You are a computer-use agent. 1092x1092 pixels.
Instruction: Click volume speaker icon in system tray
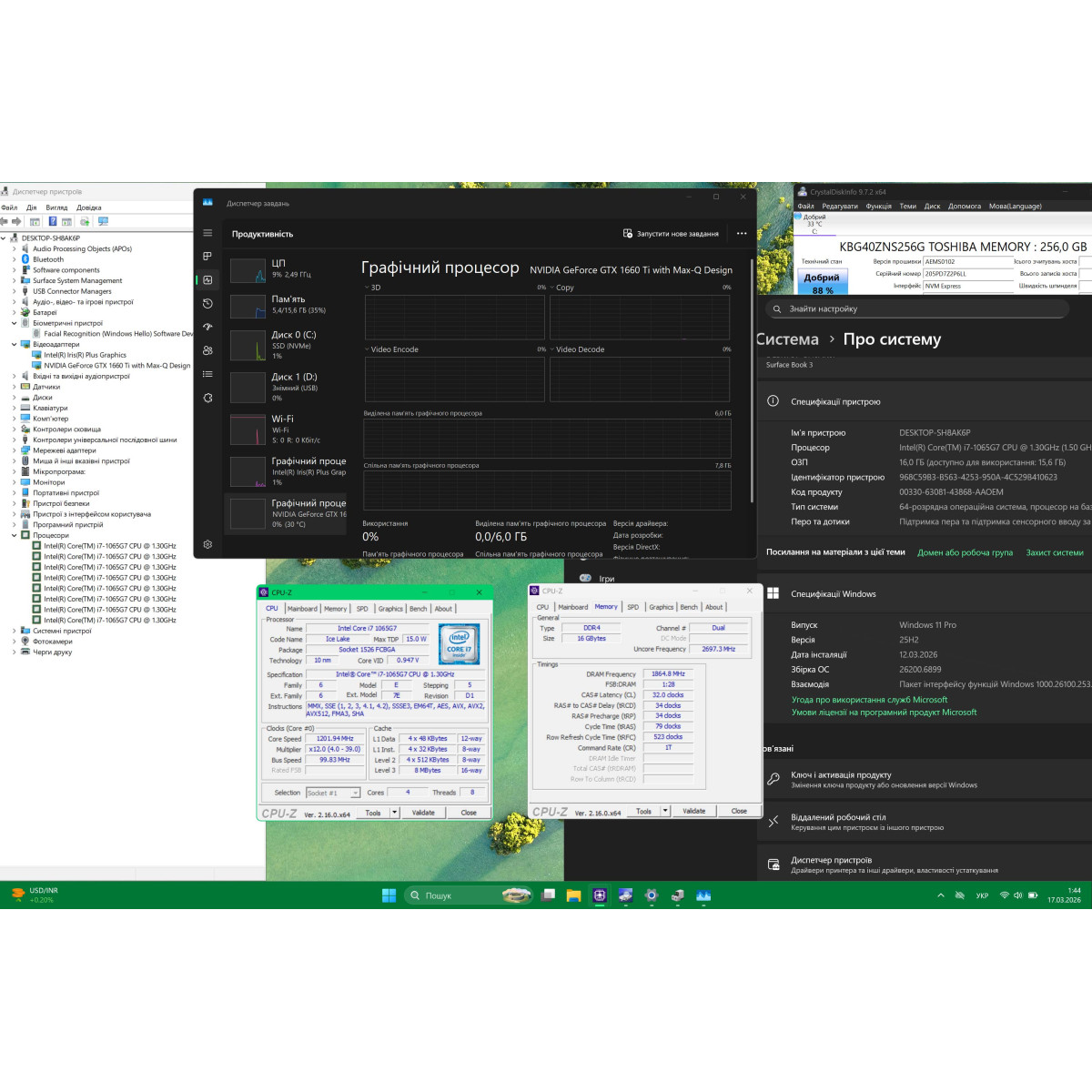[1018, 895]
